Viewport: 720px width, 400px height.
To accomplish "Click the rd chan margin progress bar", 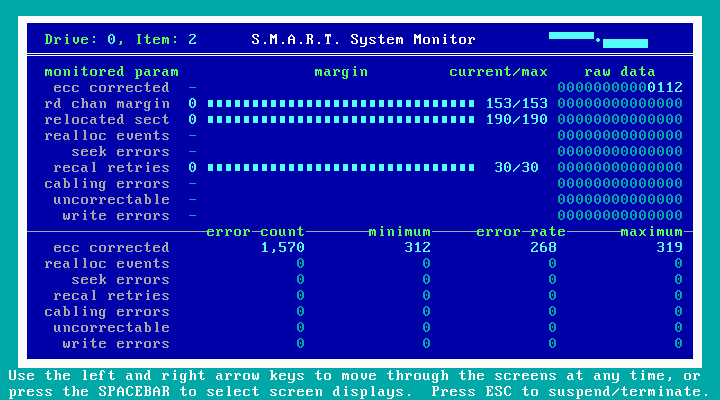I will point(340,104).
